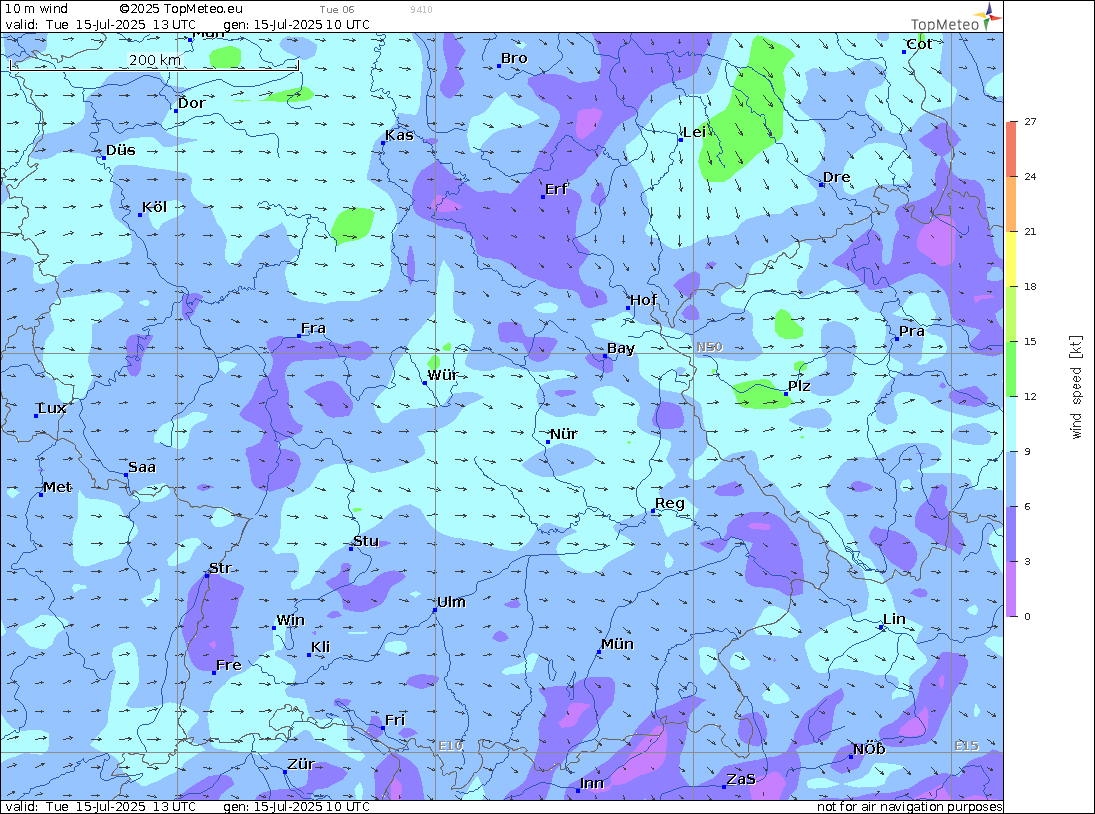Click the 9 value on the legend
Image resolution: width=1095 pixels, height=814 pixels.
pyautogui.click(x=1027, y=452)
